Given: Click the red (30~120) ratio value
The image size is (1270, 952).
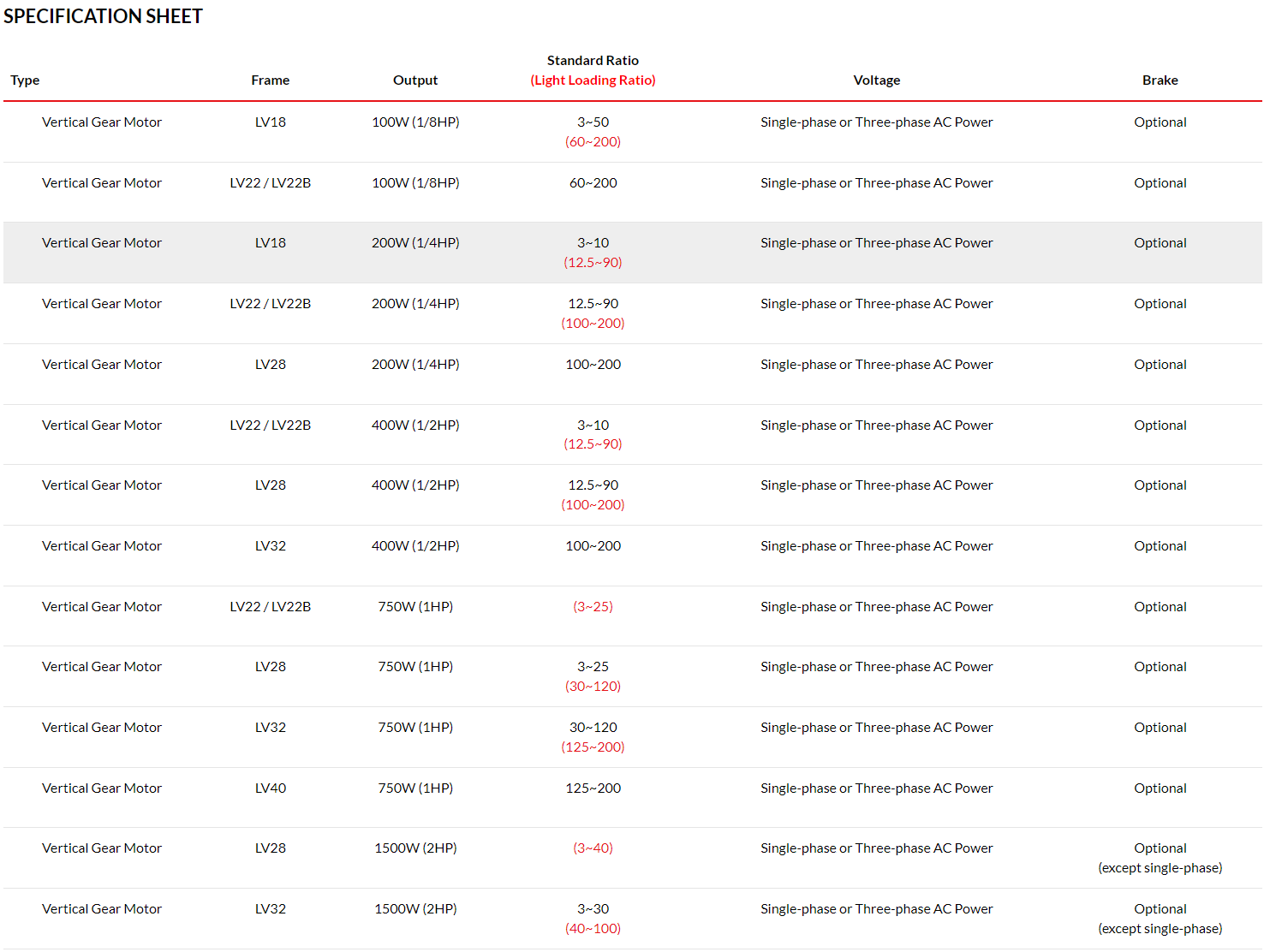Looking at the screenshot, I should click(593, 687).
